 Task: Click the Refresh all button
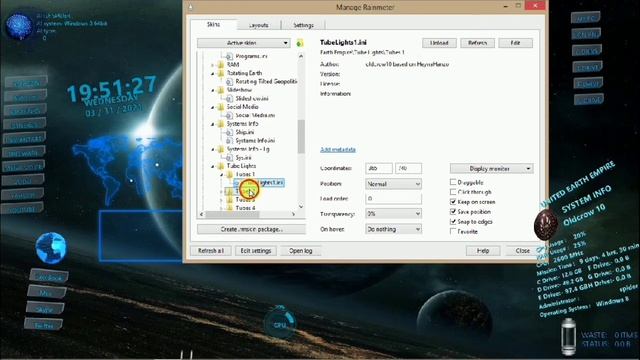click(x=211, y=251)
